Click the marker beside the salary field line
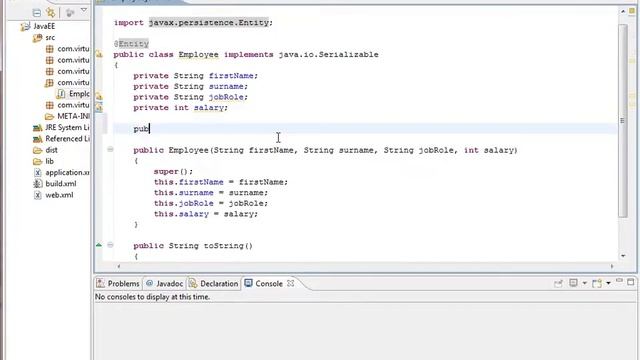 (99, 107)
